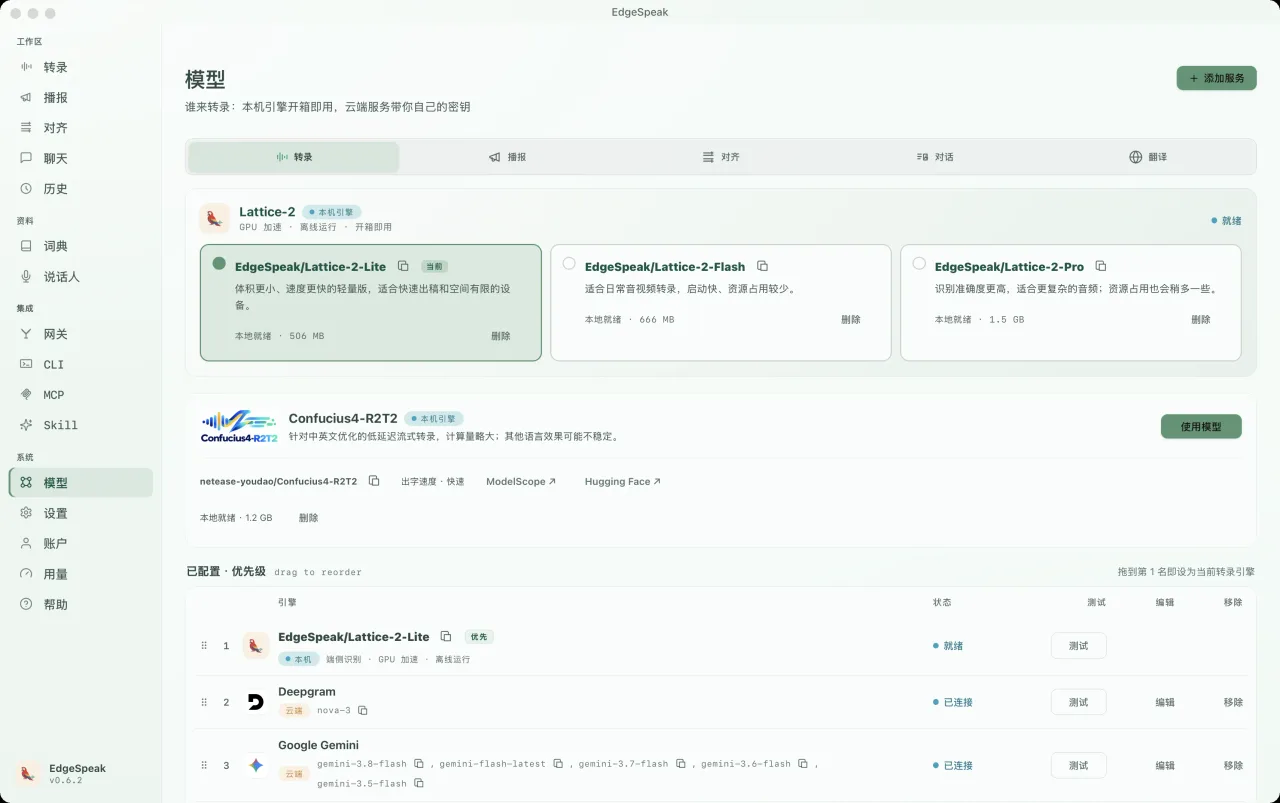Open 模型 in the sidebar
This screenshot has height=803, width=1280.
(x=81, y=483)
